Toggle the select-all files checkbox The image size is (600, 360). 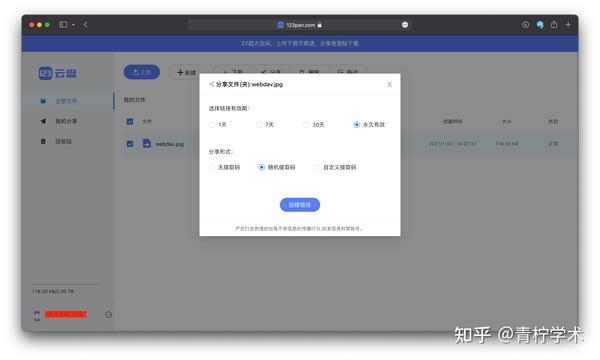(130, 121)
